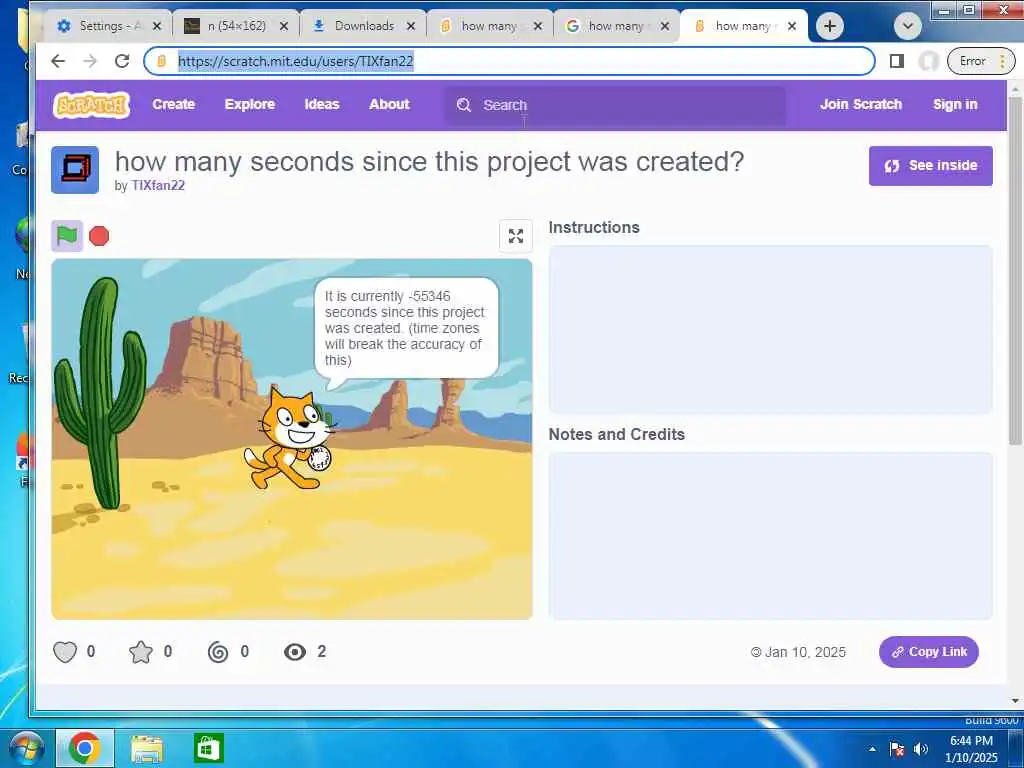Click the TIXfan22 project author avatar
The height and width of the screenshot is (768, 1024).
pyautogui.click(x=75, y=170)
